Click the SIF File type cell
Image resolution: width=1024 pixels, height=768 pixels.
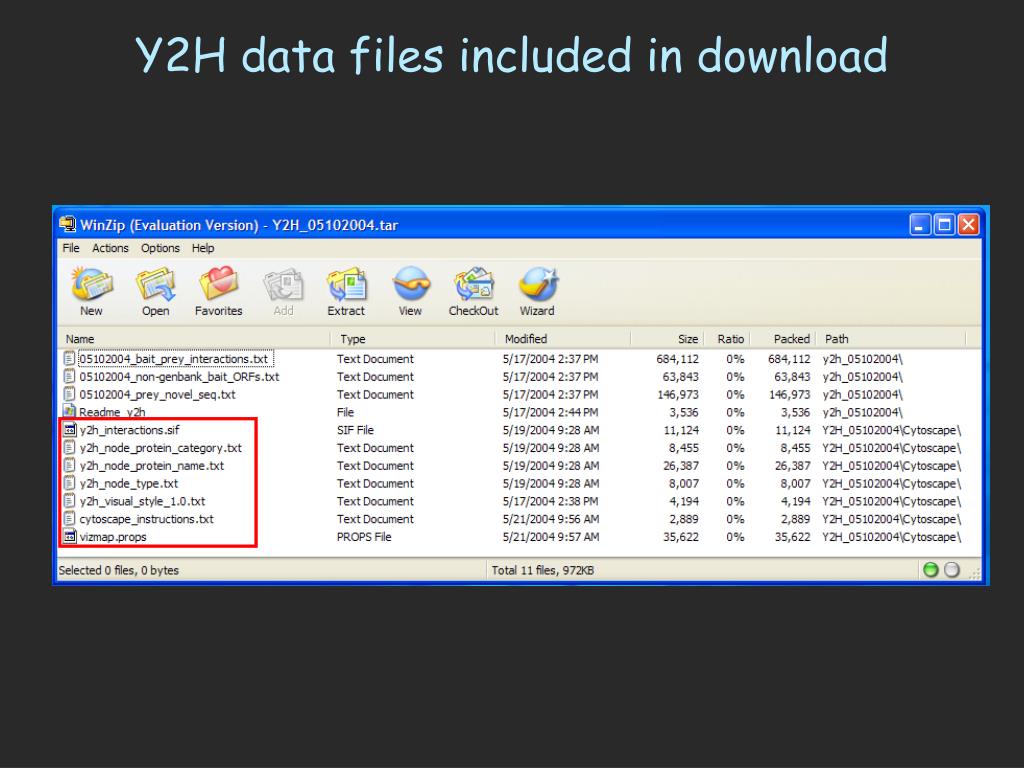tap(355, 430)
